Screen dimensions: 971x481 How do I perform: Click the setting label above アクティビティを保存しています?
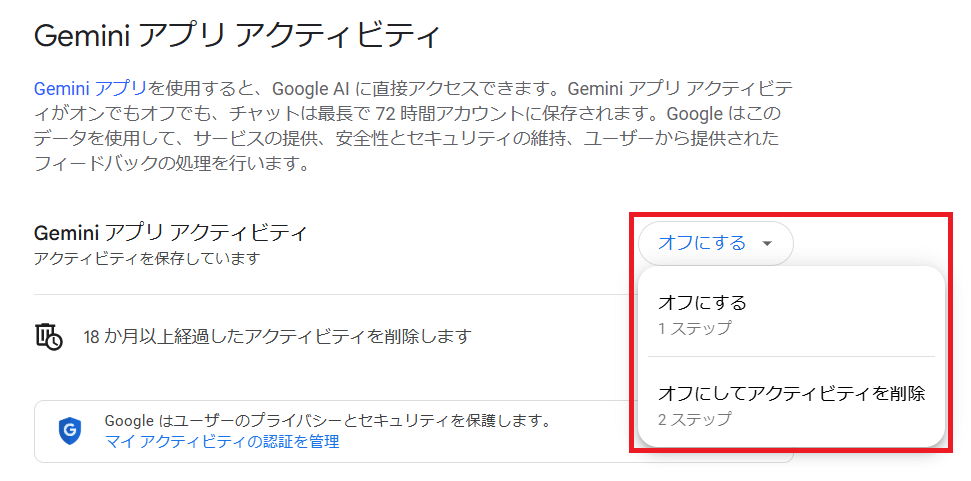170,233
